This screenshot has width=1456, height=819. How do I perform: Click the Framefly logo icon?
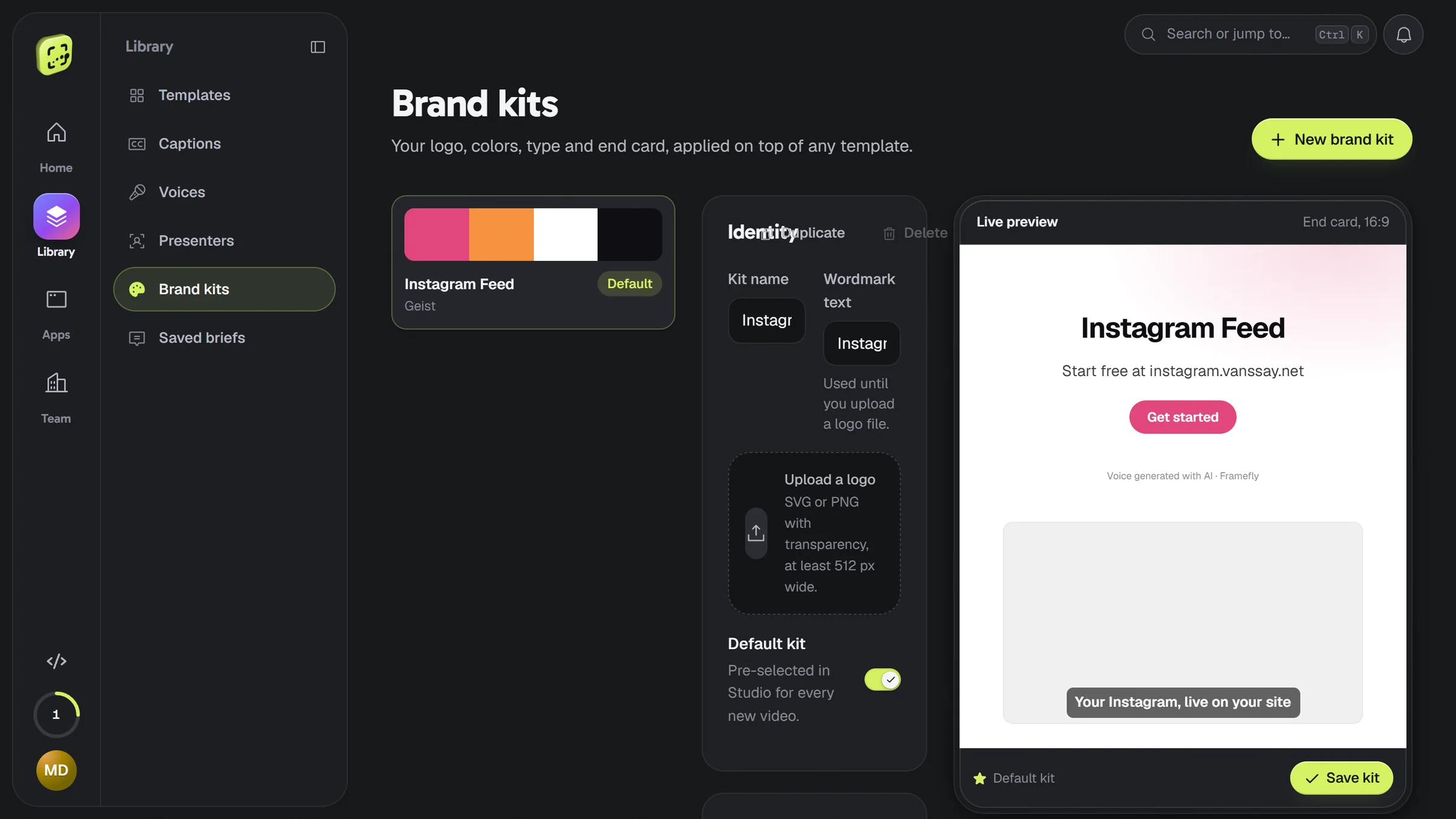[x=55, y=55]
